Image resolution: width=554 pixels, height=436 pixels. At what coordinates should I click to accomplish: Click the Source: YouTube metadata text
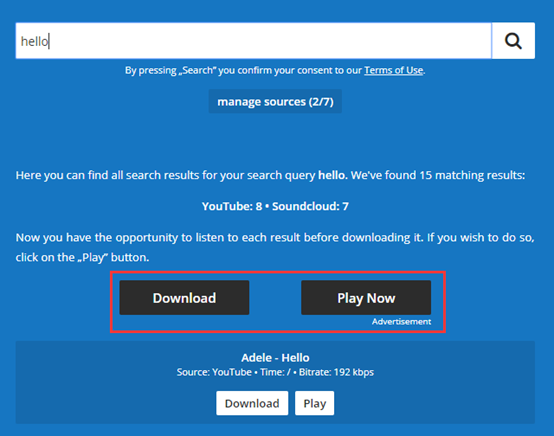214,372
